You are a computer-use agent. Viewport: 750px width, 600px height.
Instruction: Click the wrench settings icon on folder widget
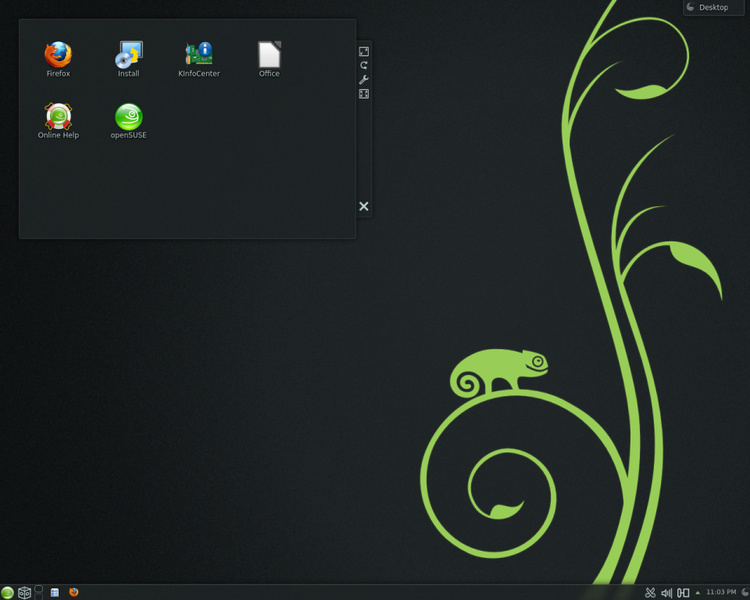[x=364, y=79]
